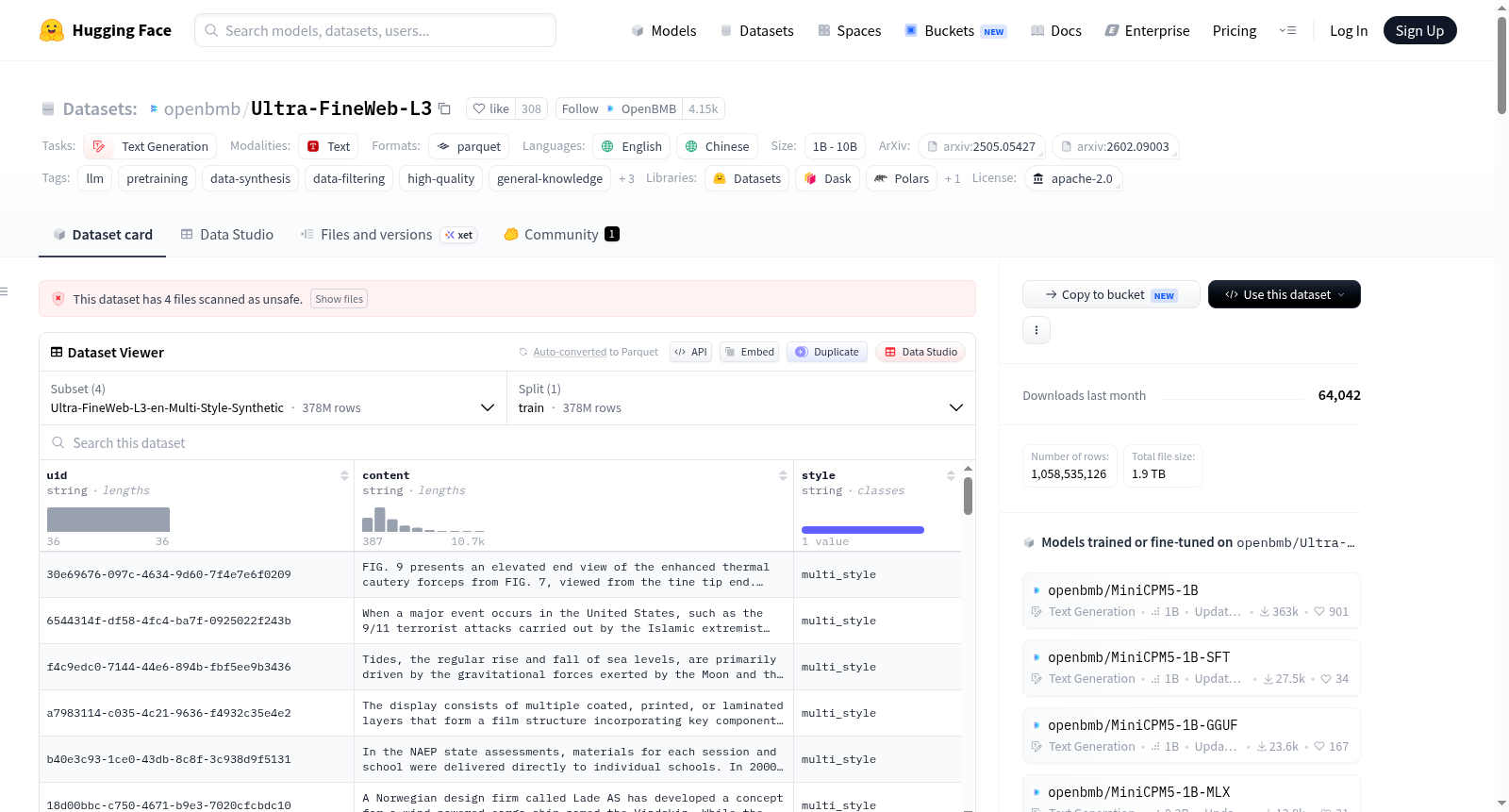
Task: Open the Text Generation task tag
Action: point(150,146)
